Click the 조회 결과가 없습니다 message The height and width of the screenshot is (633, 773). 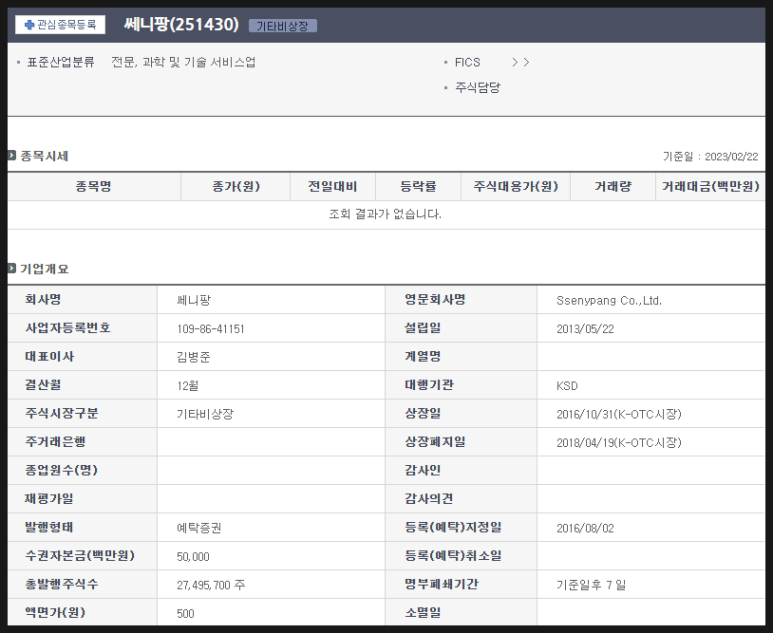[x=385, y=214]
